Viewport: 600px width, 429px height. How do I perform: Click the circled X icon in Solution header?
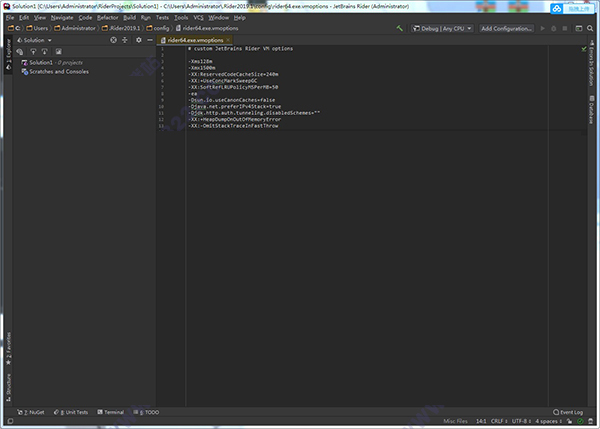pos(113,40)
